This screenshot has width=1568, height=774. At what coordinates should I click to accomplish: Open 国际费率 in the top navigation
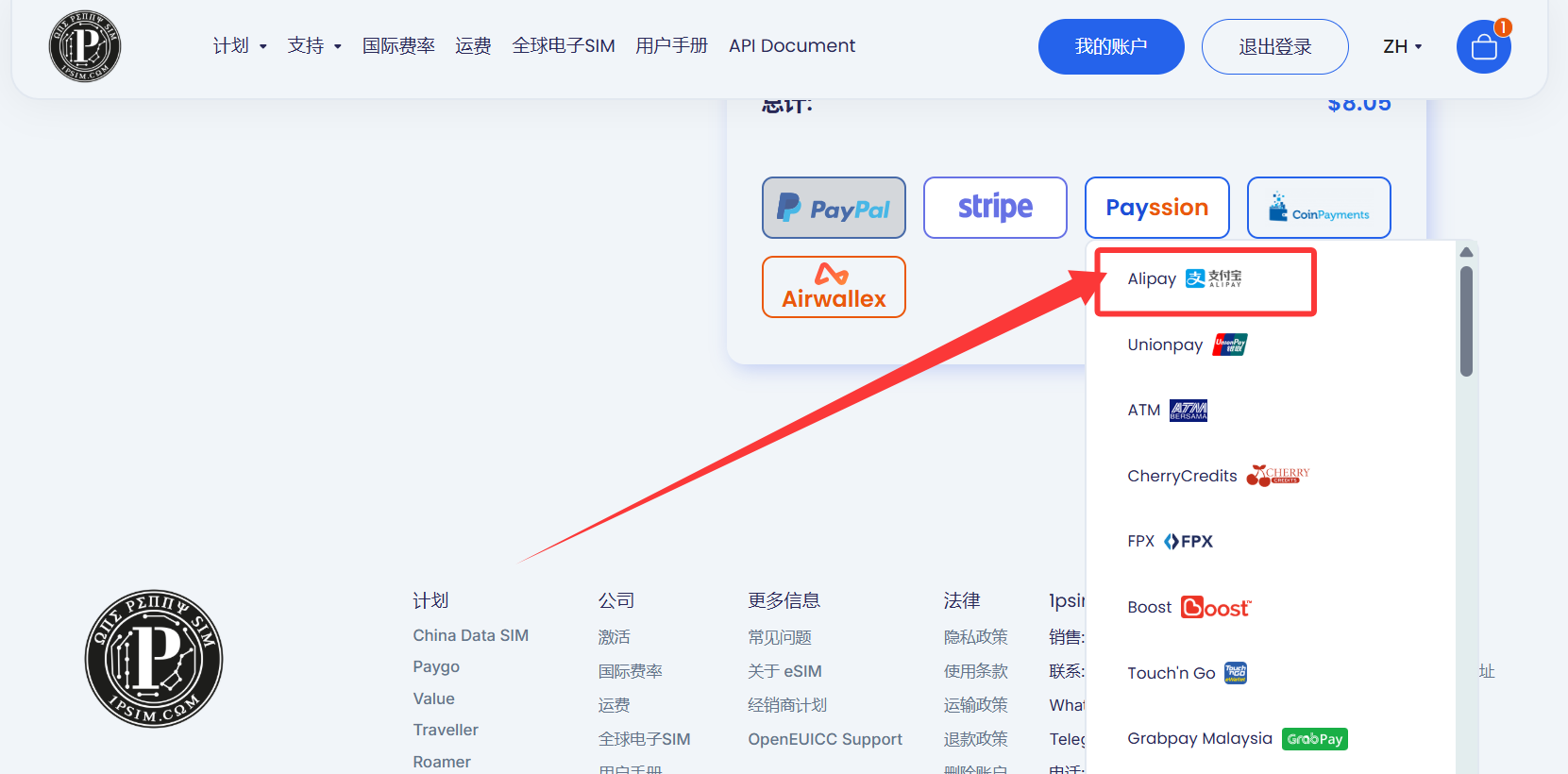tap(398, 46)
